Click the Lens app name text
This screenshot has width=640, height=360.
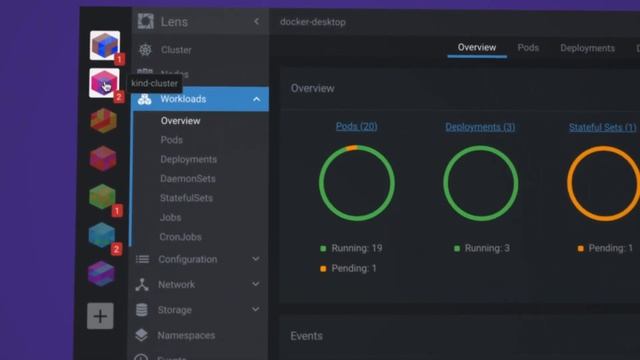pyautogui.click(x=174, y=22)
